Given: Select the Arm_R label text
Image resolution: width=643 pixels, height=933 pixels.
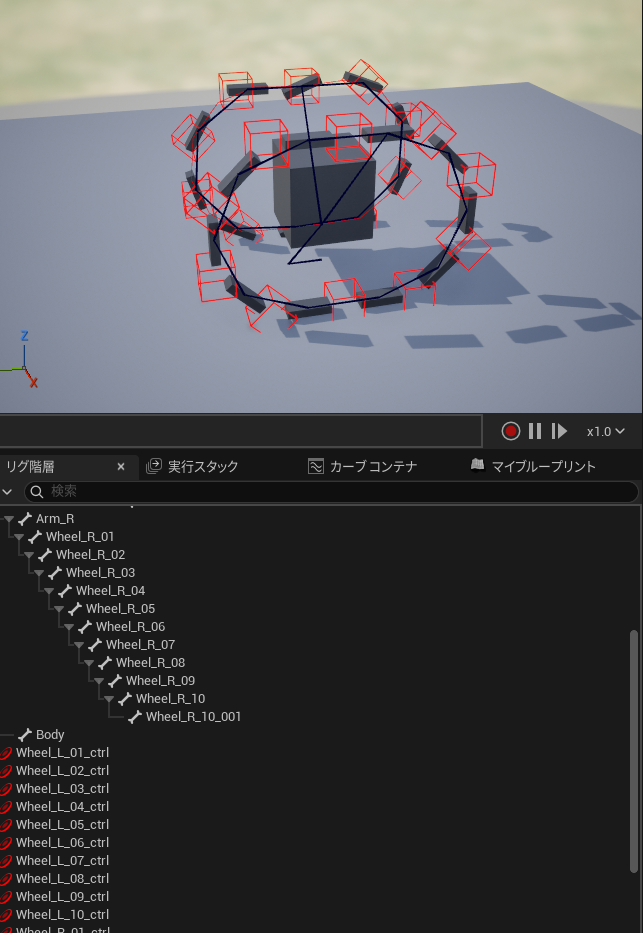Looking at the screenshot, I should point(55,519).
